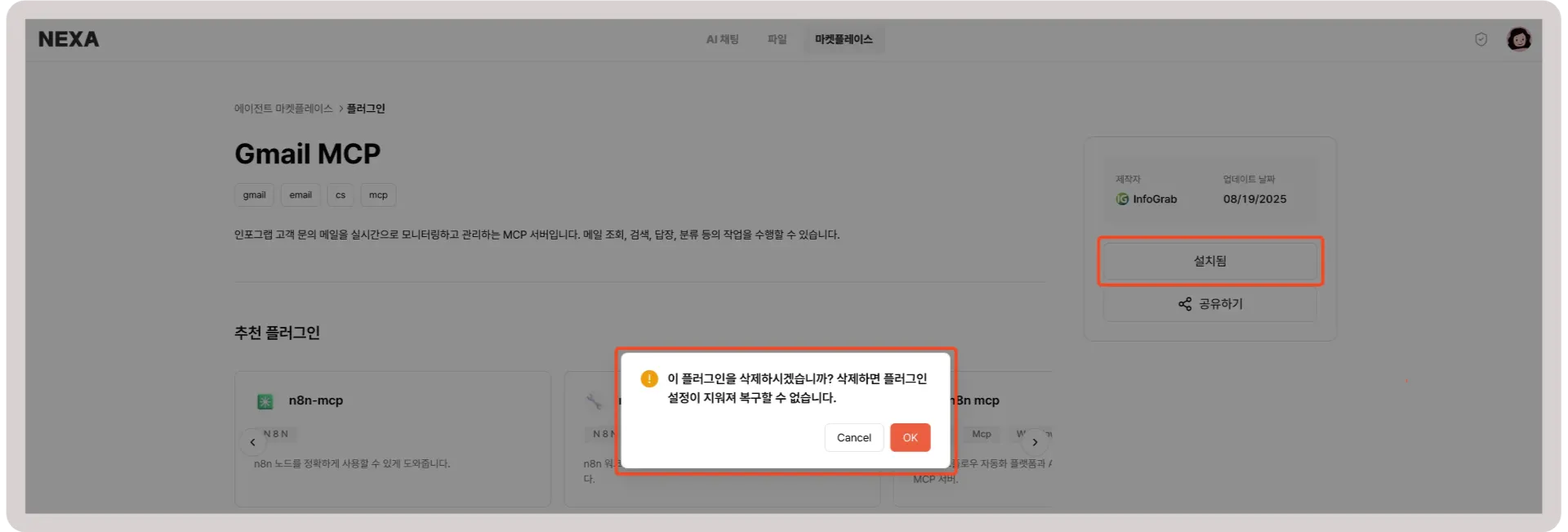Viewport: 1568px width, 532px height.
Task: Click the 추천 플러그인 section heading
Action: (277, 333)
